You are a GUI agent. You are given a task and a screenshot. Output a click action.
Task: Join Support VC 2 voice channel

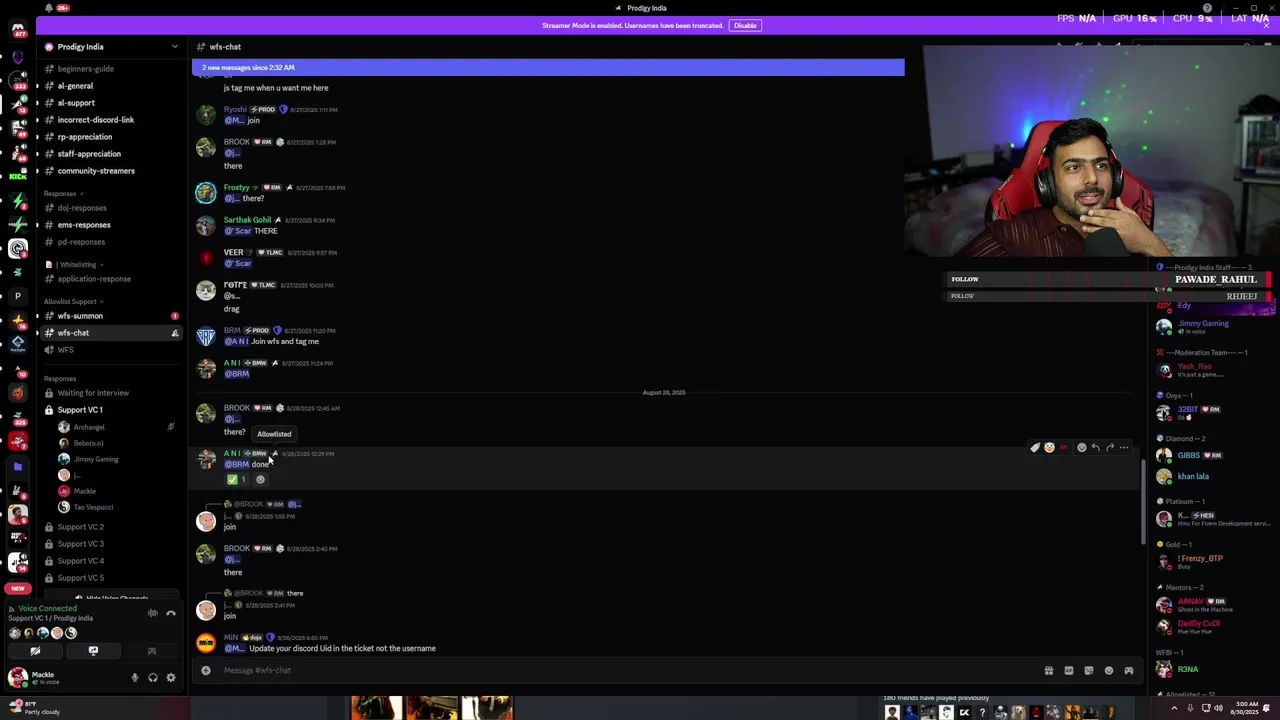[x=111, y=527]
